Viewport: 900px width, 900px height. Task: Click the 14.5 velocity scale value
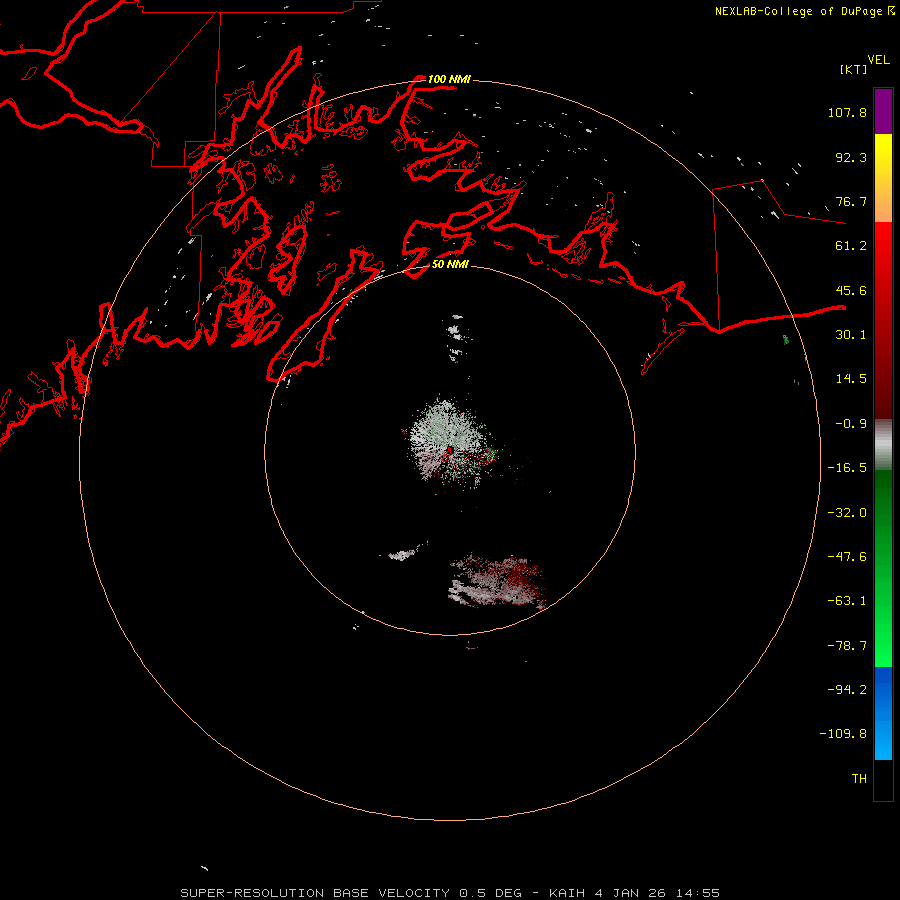point(851,379)
